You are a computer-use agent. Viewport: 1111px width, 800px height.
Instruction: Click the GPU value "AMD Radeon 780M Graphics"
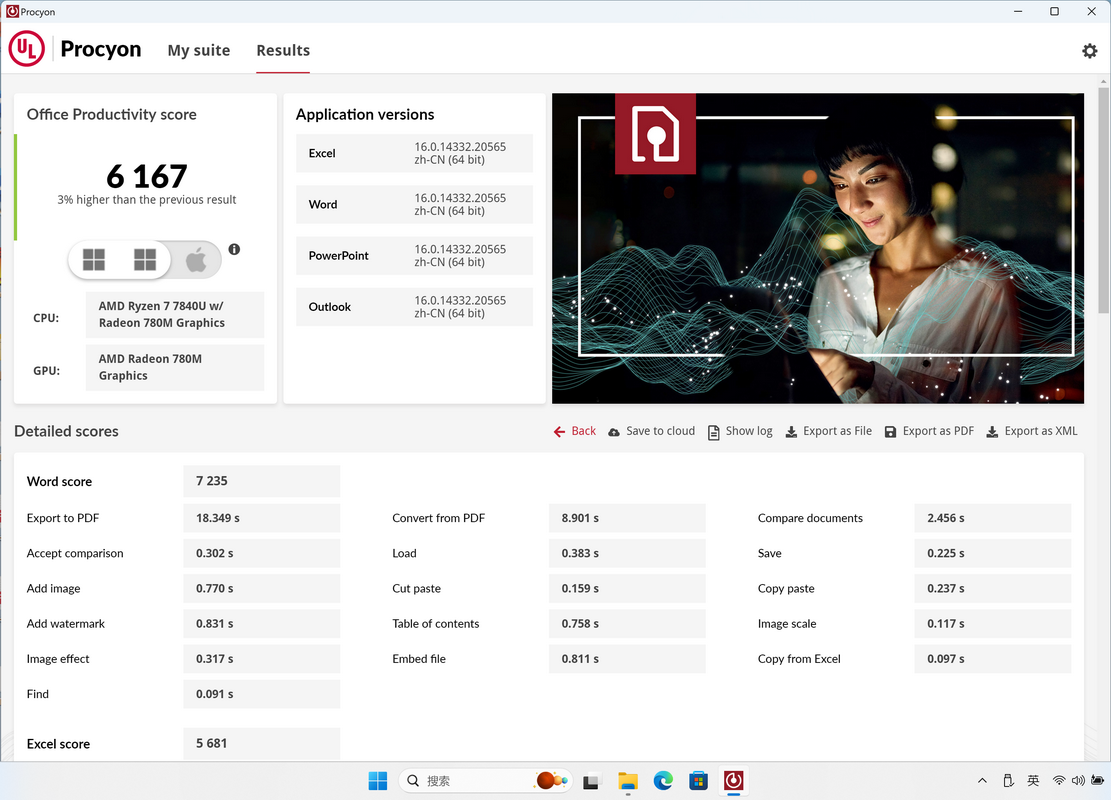point(175,367)
